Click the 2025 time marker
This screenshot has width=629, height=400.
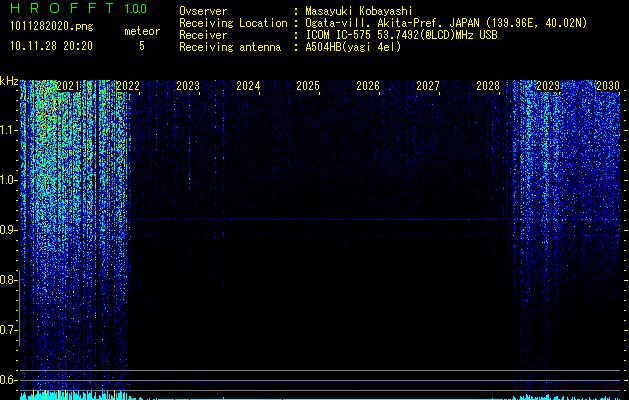pyautogui.click(x=308, y=86)
